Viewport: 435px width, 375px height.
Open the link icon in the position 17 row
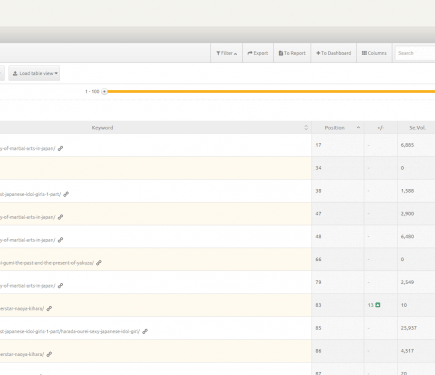coord(60,149)
